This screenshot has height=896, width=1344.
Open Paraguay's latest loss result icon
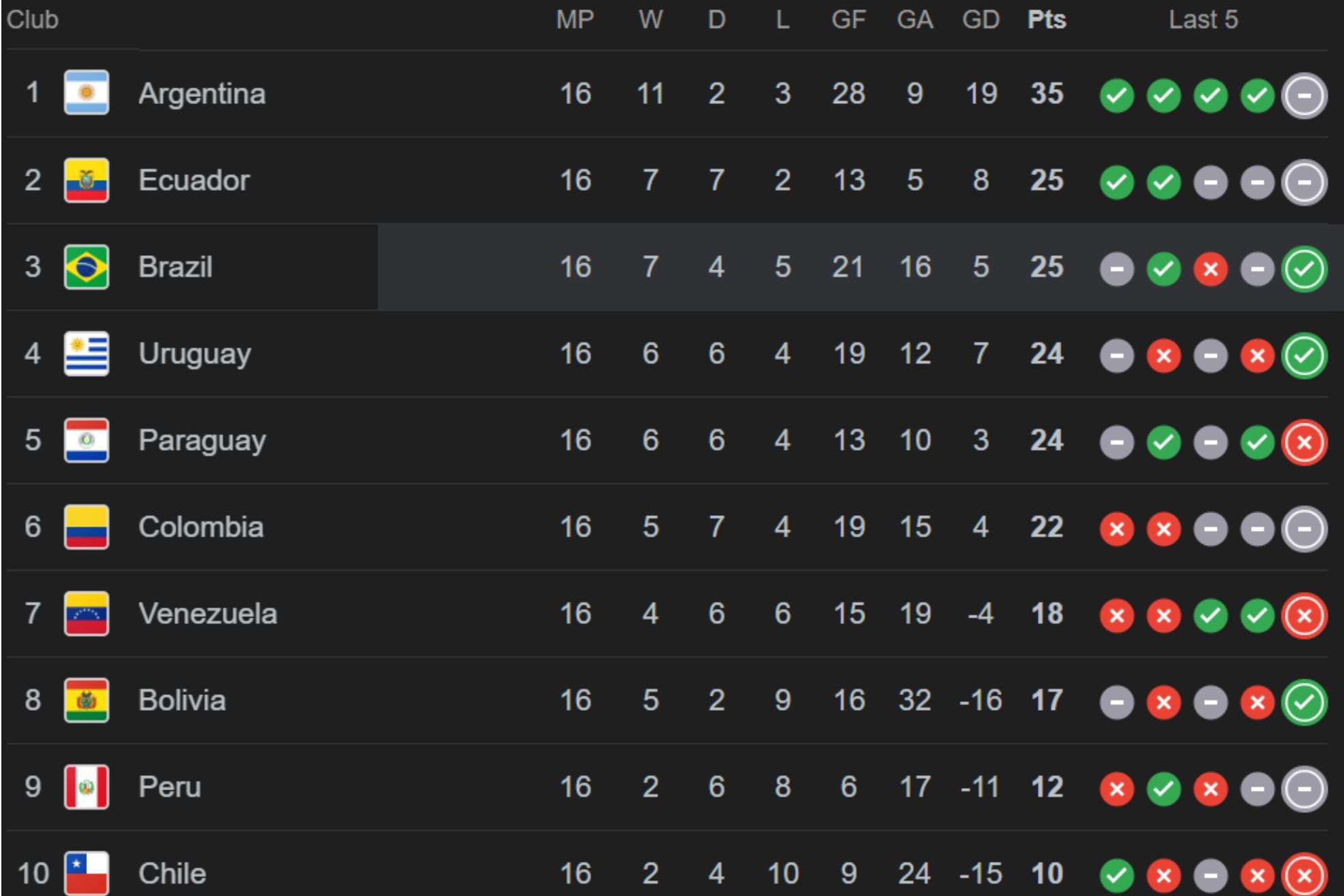(x=1304, y=443)
